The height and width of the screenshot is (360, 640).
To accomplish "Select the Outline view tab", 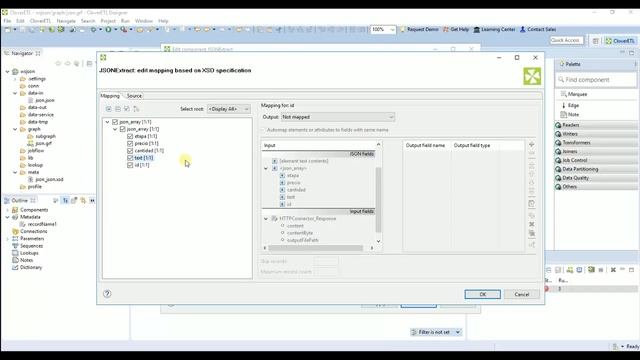I will pos(20,200).
